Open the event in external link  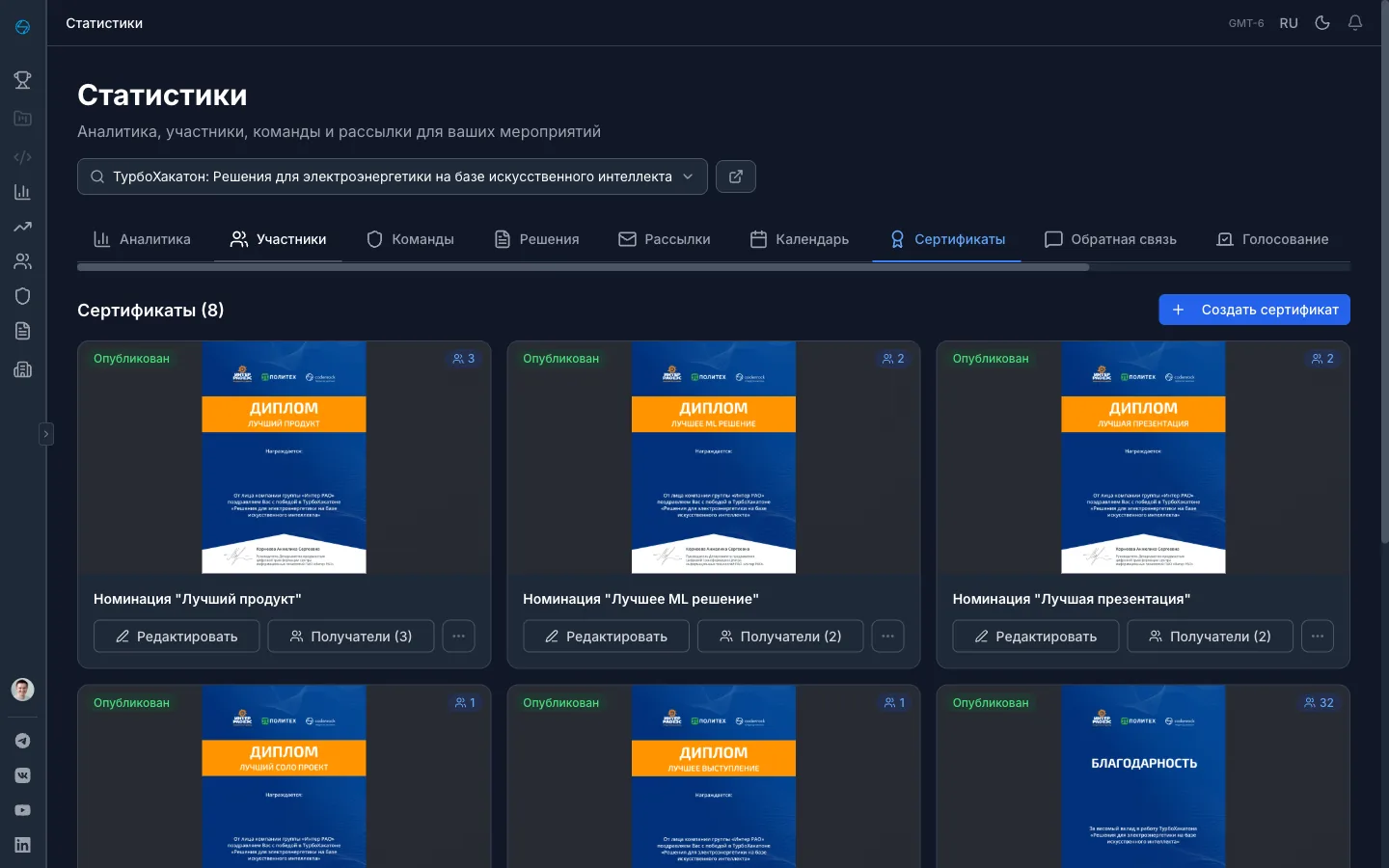[735, 176]
